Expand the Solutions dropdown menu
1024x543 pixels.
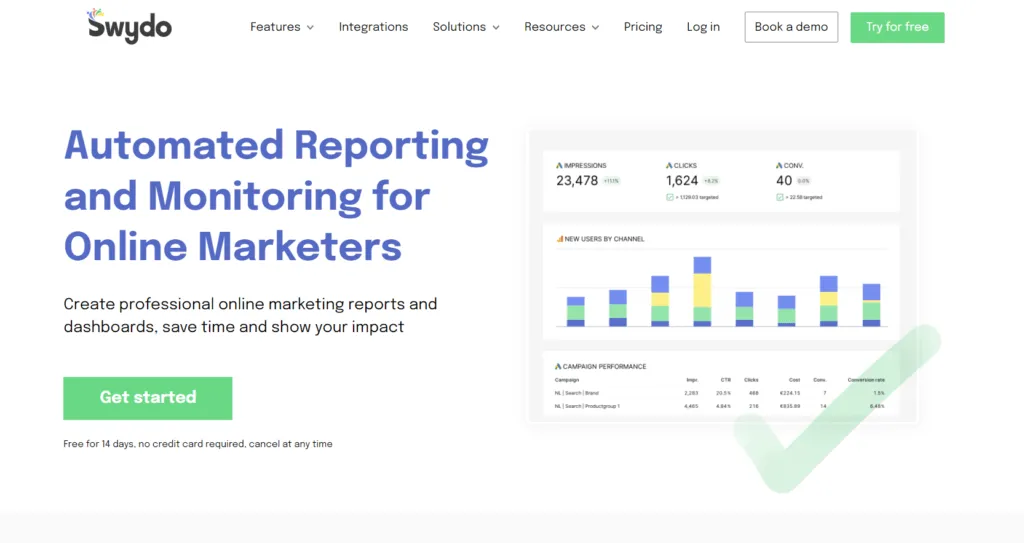tap(466, 27)
